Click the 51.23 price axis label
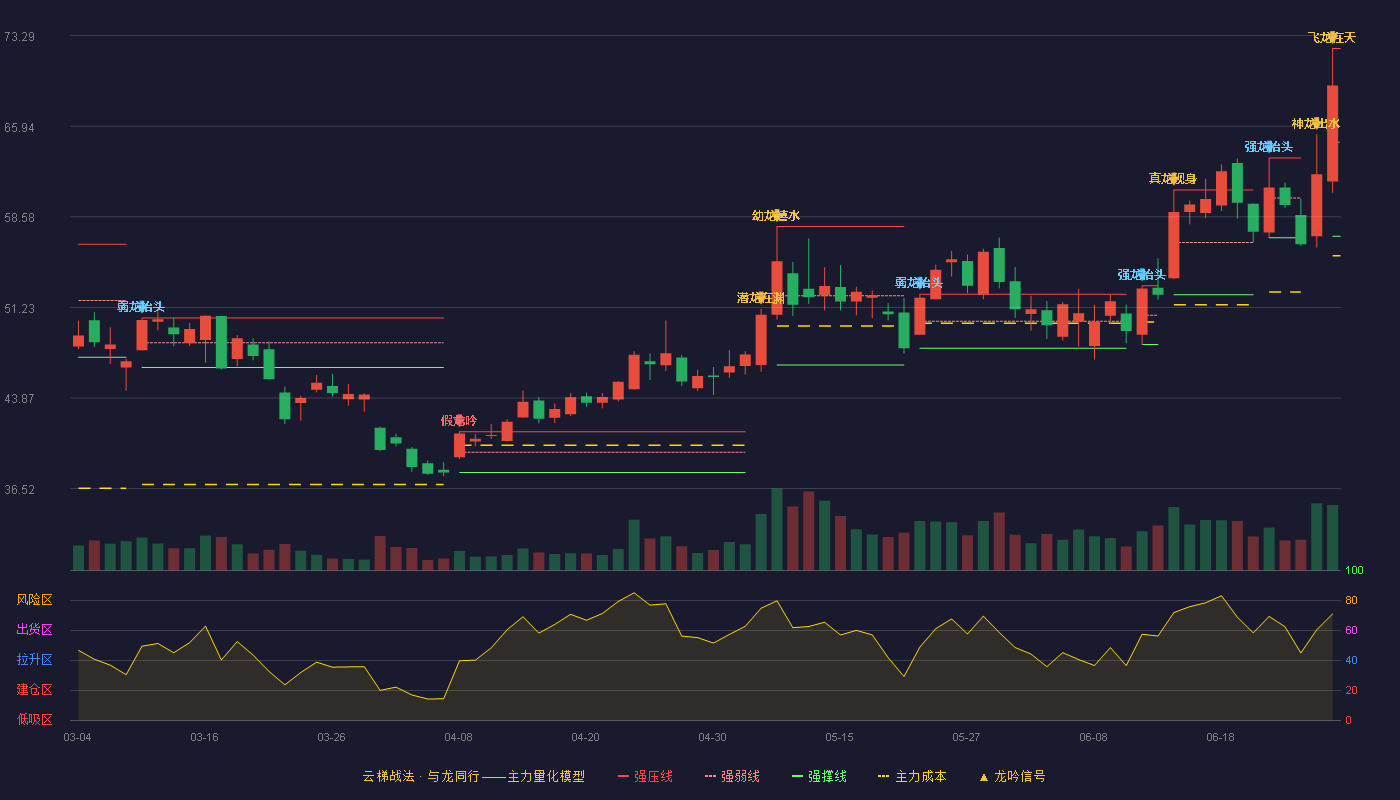Viewport: 1400px width, 800px height. 19,309
